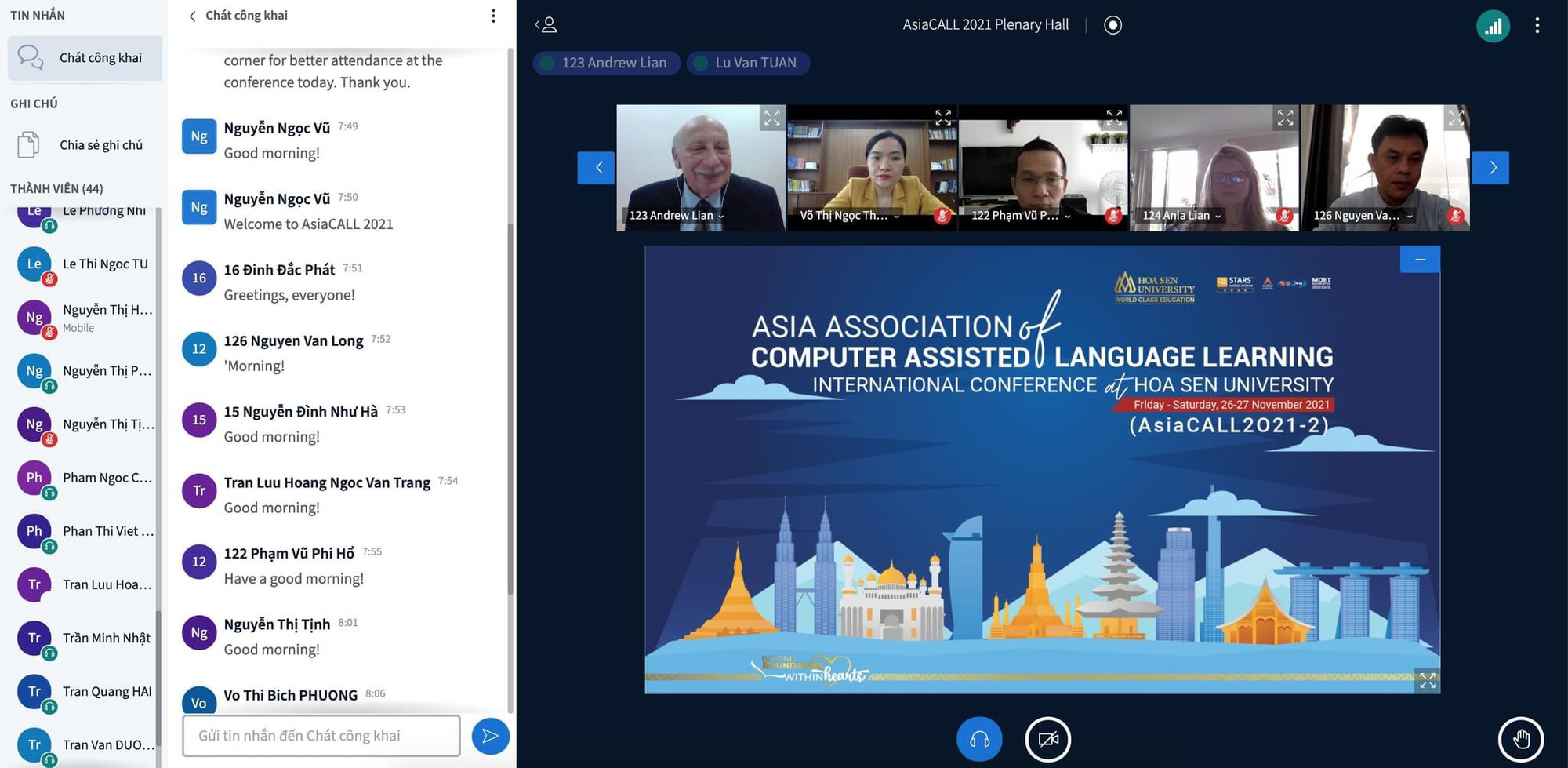Open 122 Phạm Vũ webcam name dropdown
Screen dimensions: 1568x768
(x=1021, y=216)
